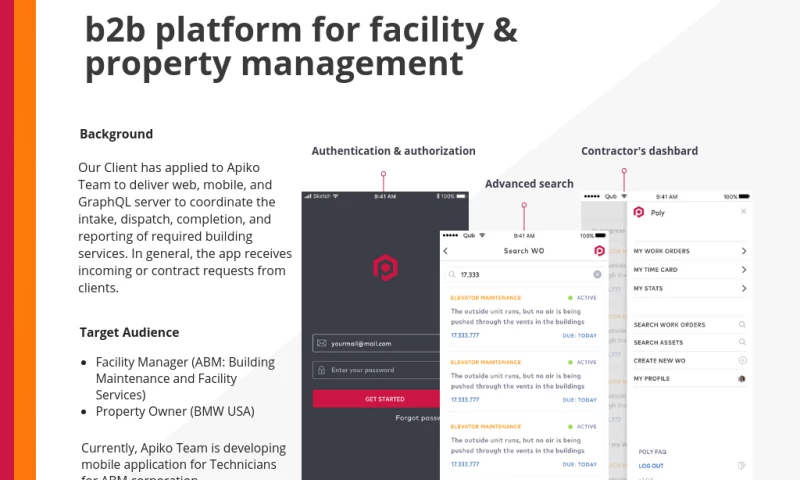Image resolution: width=800 pixels, height=480 pixels.
Task: Click the Poly logo in dashboard menu header
Action: [x=639, y=212]
